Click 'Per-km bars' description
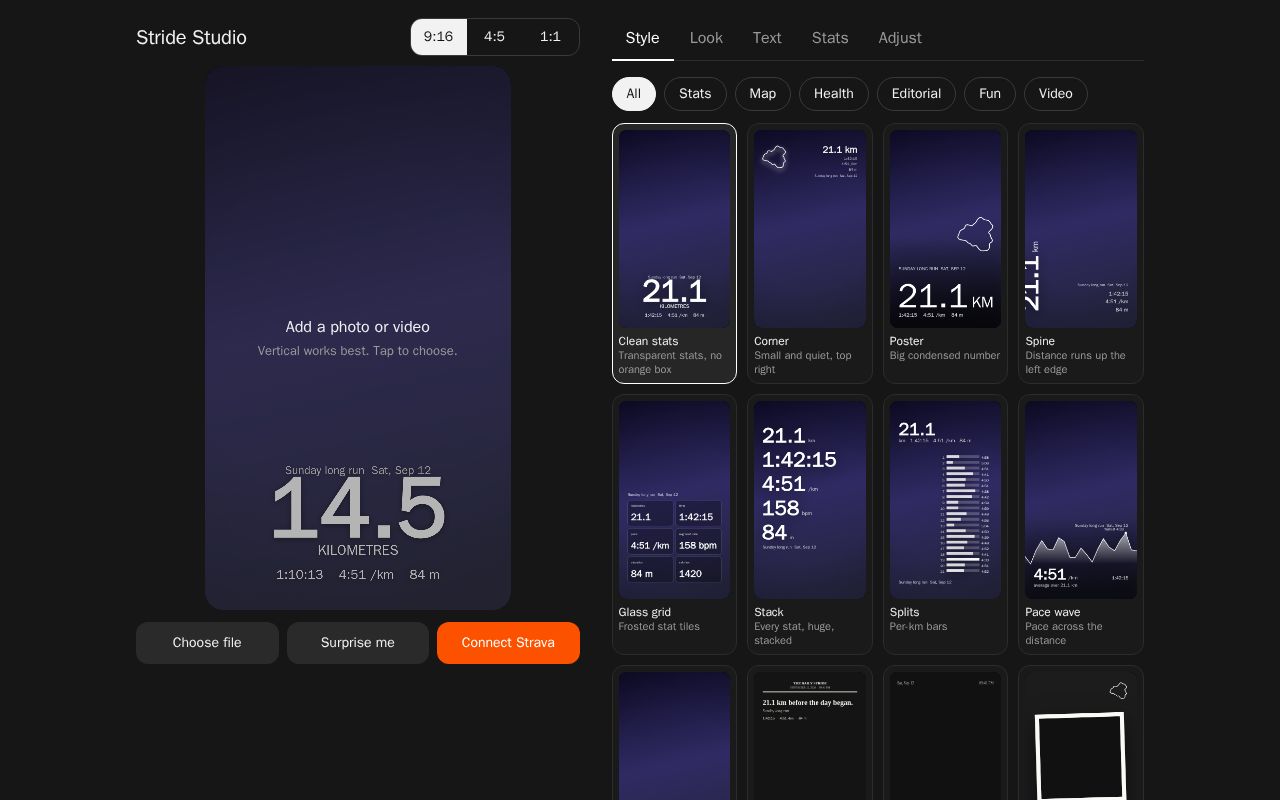Image resolution: width=1280 pixels, height=800 pixels. tap(918, 627)
